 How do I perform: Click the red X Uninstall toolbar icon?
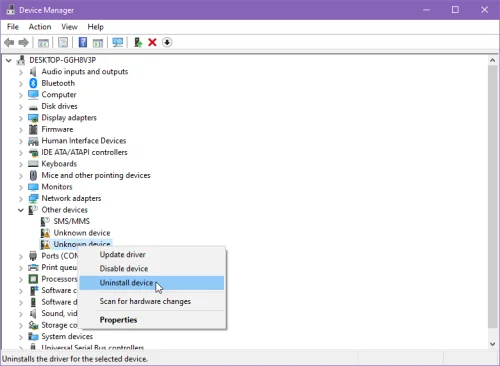click(x=152, y=42)
